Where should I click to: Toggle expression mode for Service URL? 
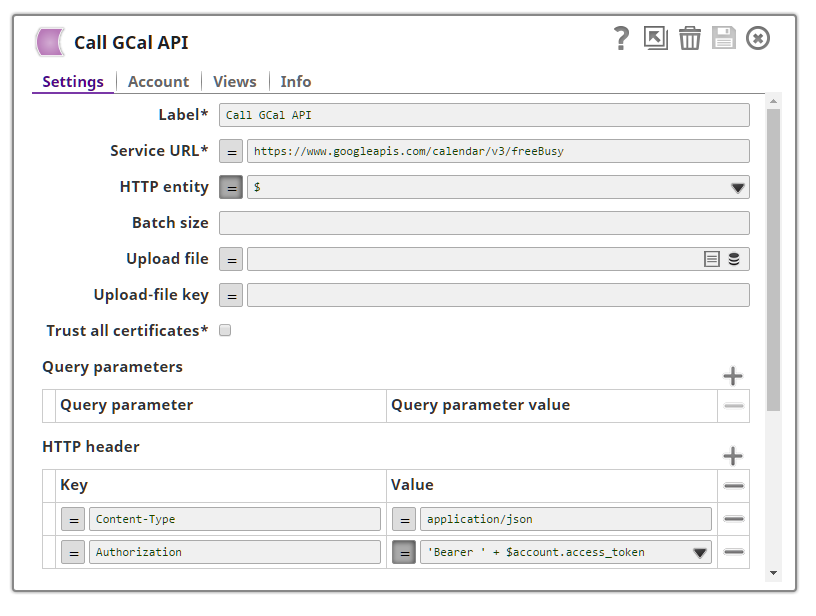[231, 151]
